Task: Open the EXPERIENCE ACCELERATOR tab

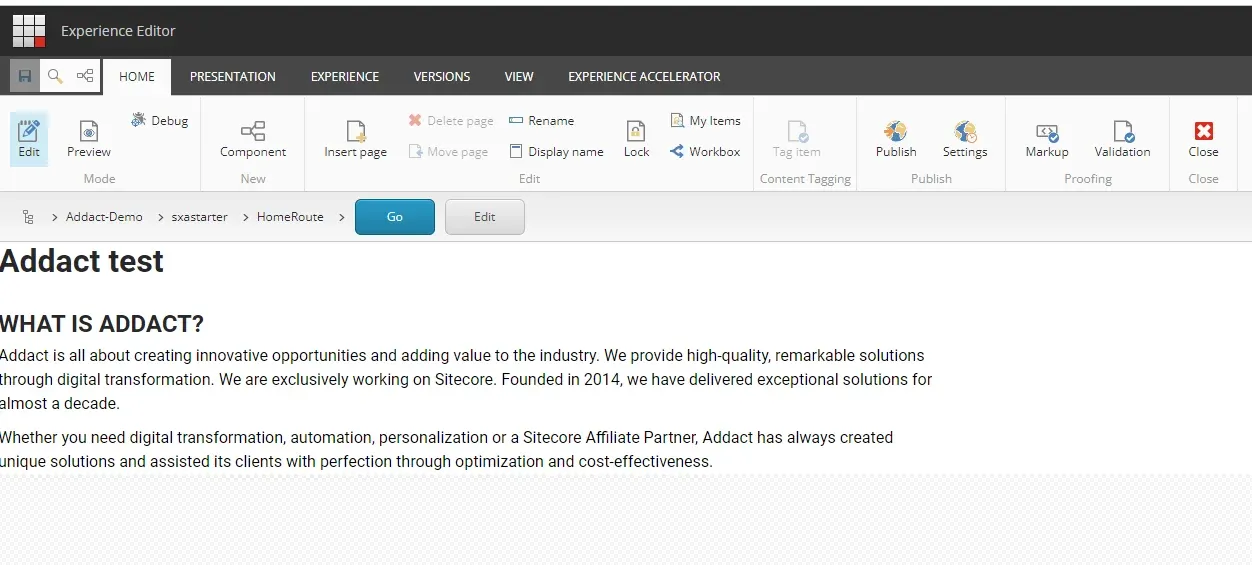Action: pos(644,76)
